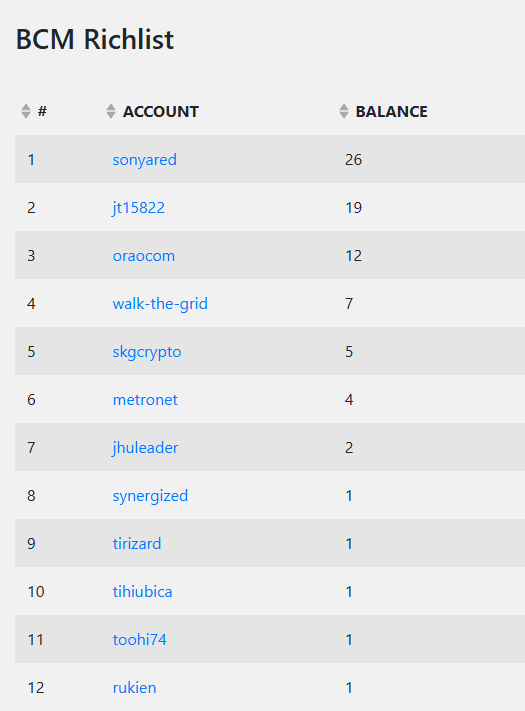Click the jhuleader account link
This screenshot has width=525, height=711.
point(145,448)
